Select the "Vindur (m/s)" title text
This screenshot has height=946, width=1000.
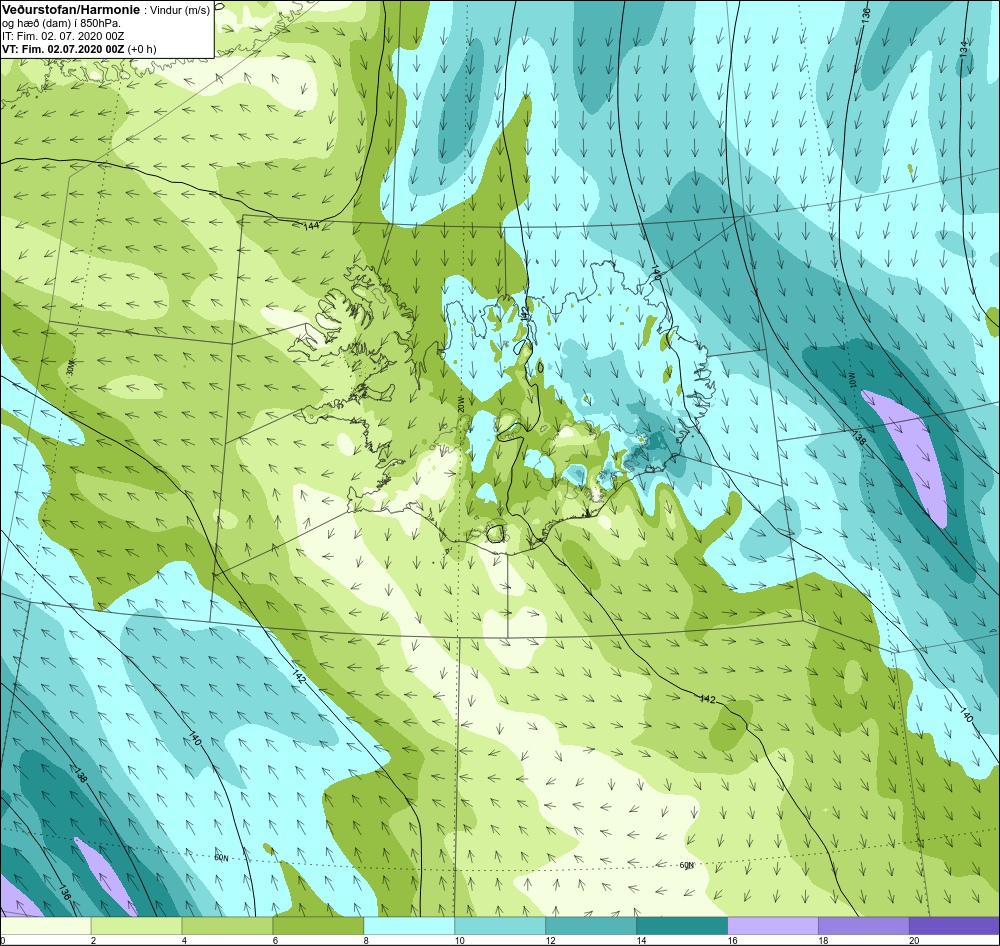[179, 11]
